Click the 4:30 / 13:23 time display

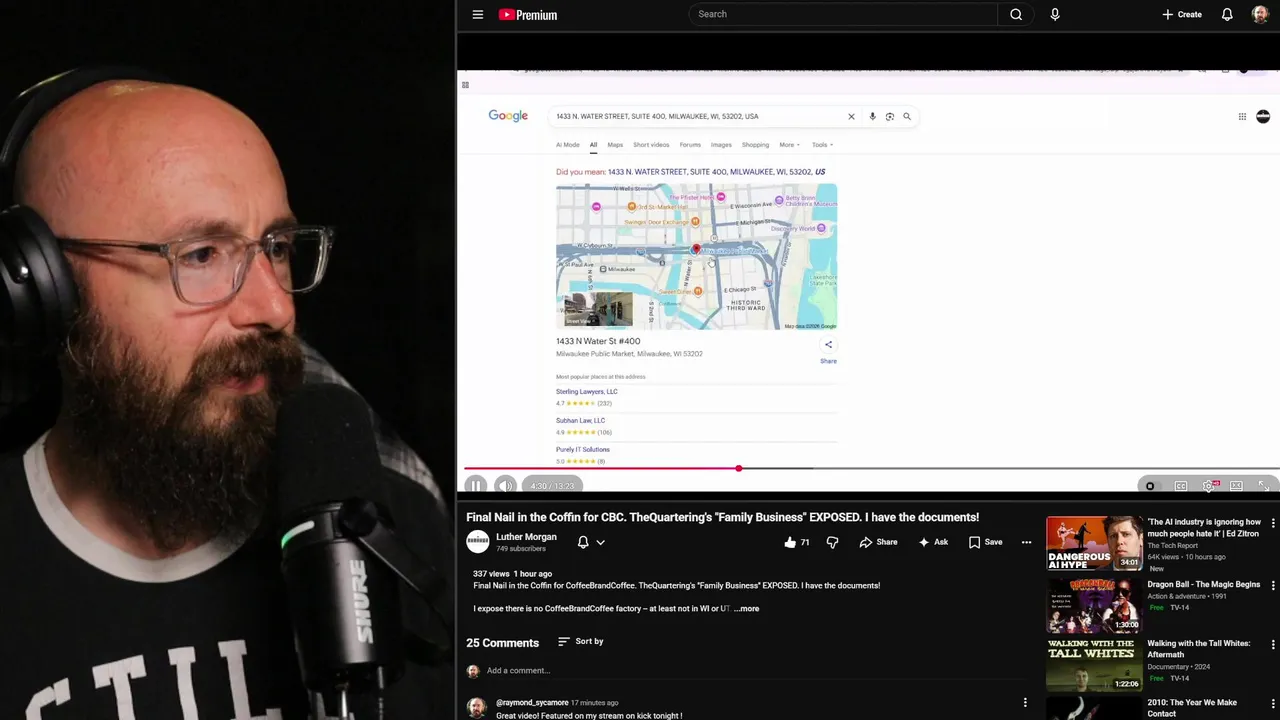pos(552,486)
